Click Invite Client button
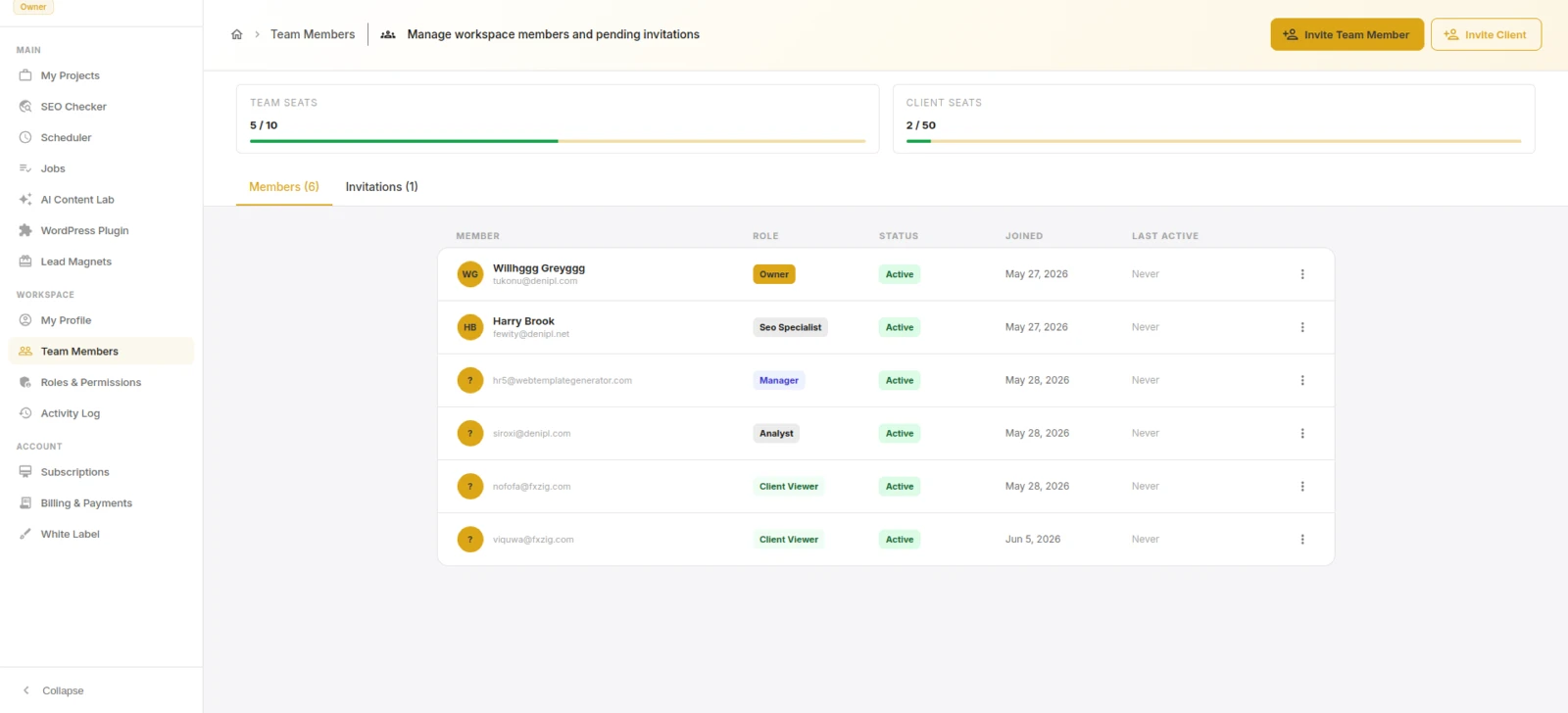This screenshot has width=1568, height=713. [1486, 34]
